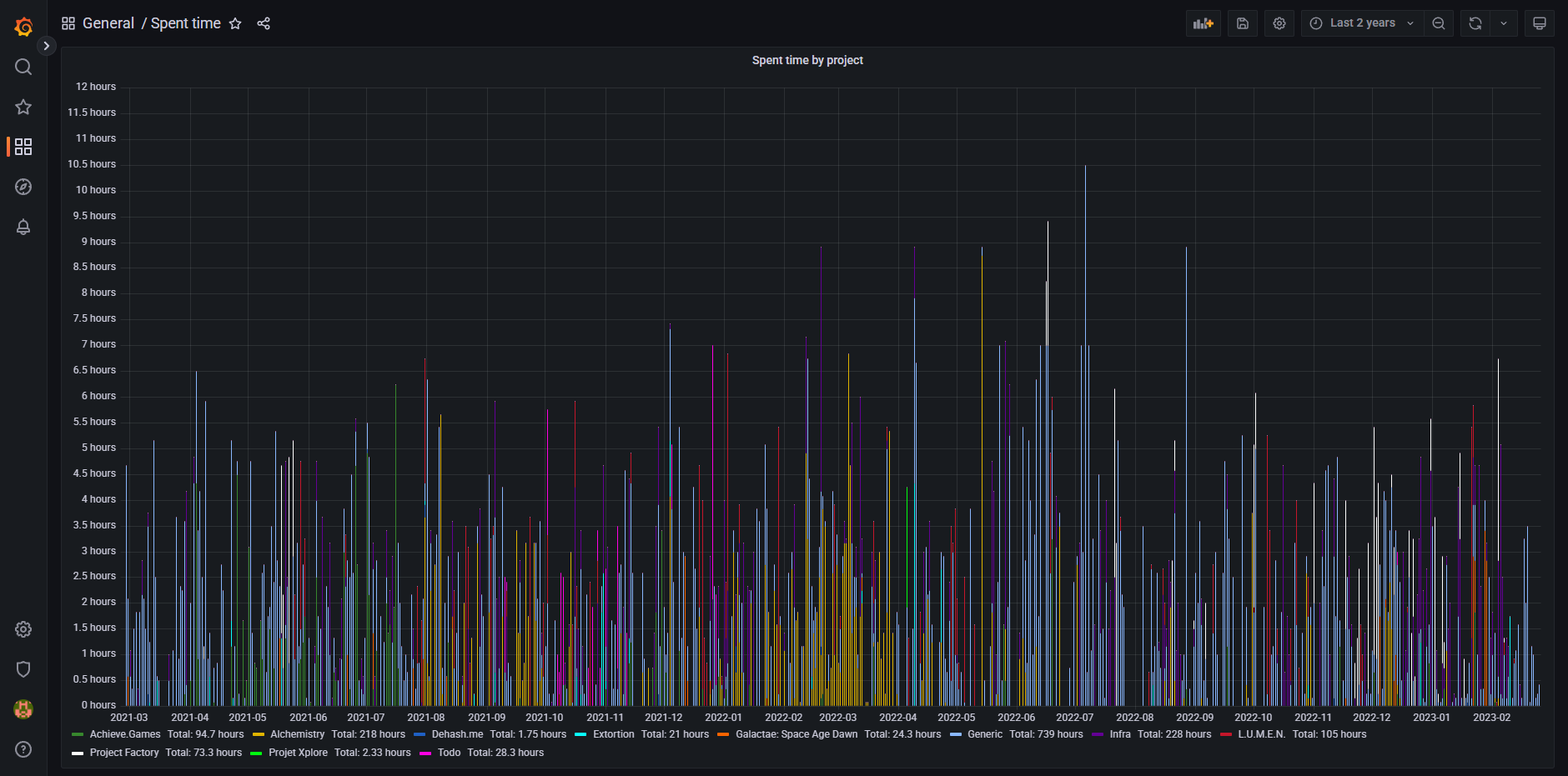This screenshot has width=1568, height=776.
Task: Change the Todo magenta color swatch
Action: tap(425, 753)
